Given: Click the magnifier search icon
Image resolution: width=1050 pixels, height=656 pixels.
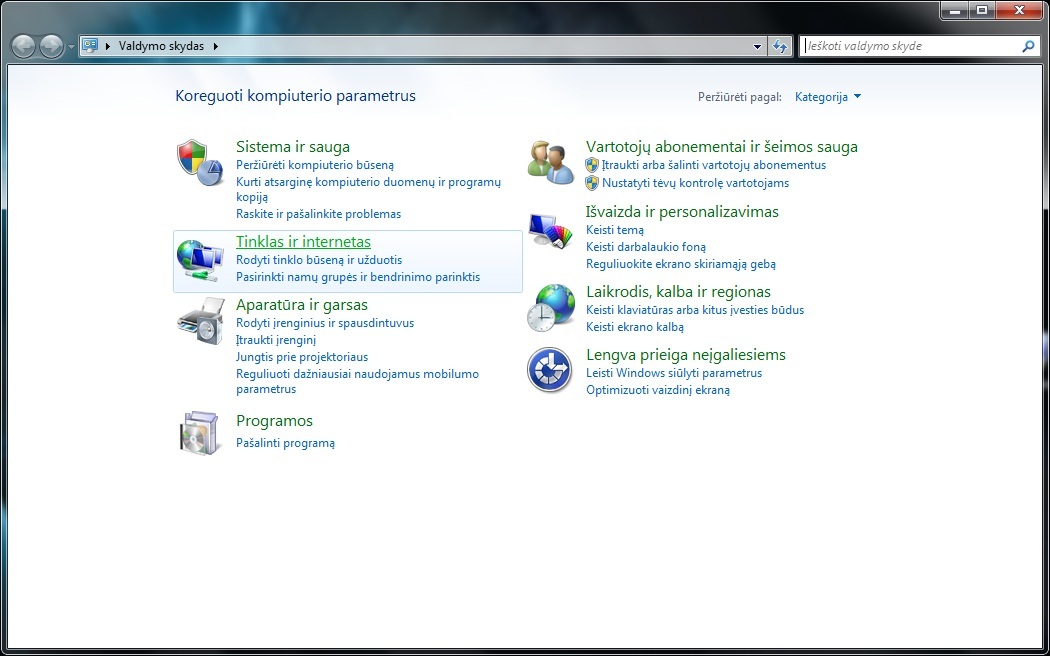Looking at the screenshot, I should tap(1028, 46).
